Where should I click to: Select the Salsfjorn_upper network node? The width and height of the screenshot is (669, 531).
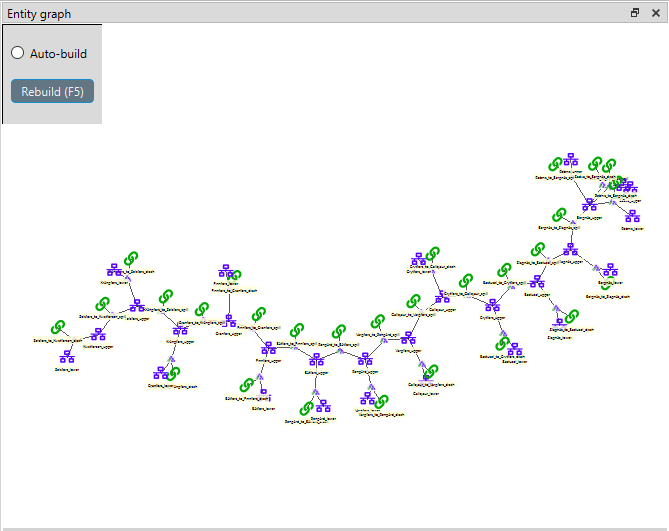[137, 305]
